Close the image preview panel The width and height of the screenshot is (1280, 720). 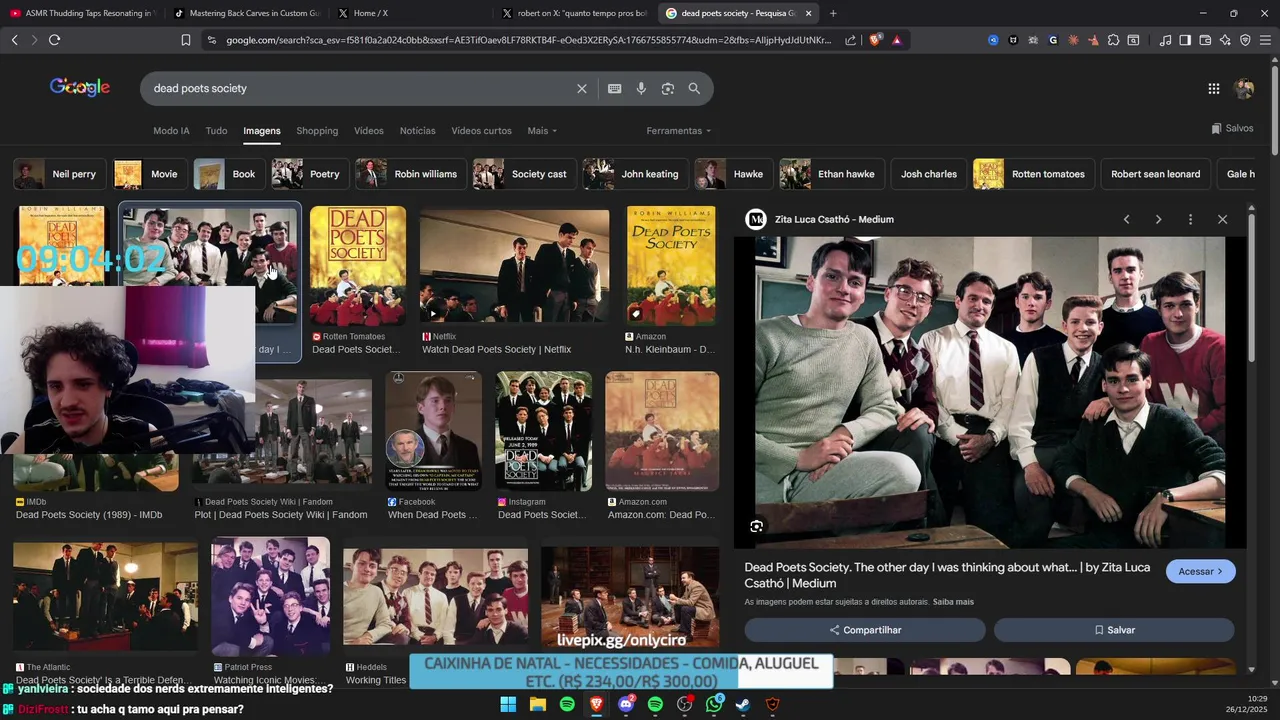click(1222, 219)
